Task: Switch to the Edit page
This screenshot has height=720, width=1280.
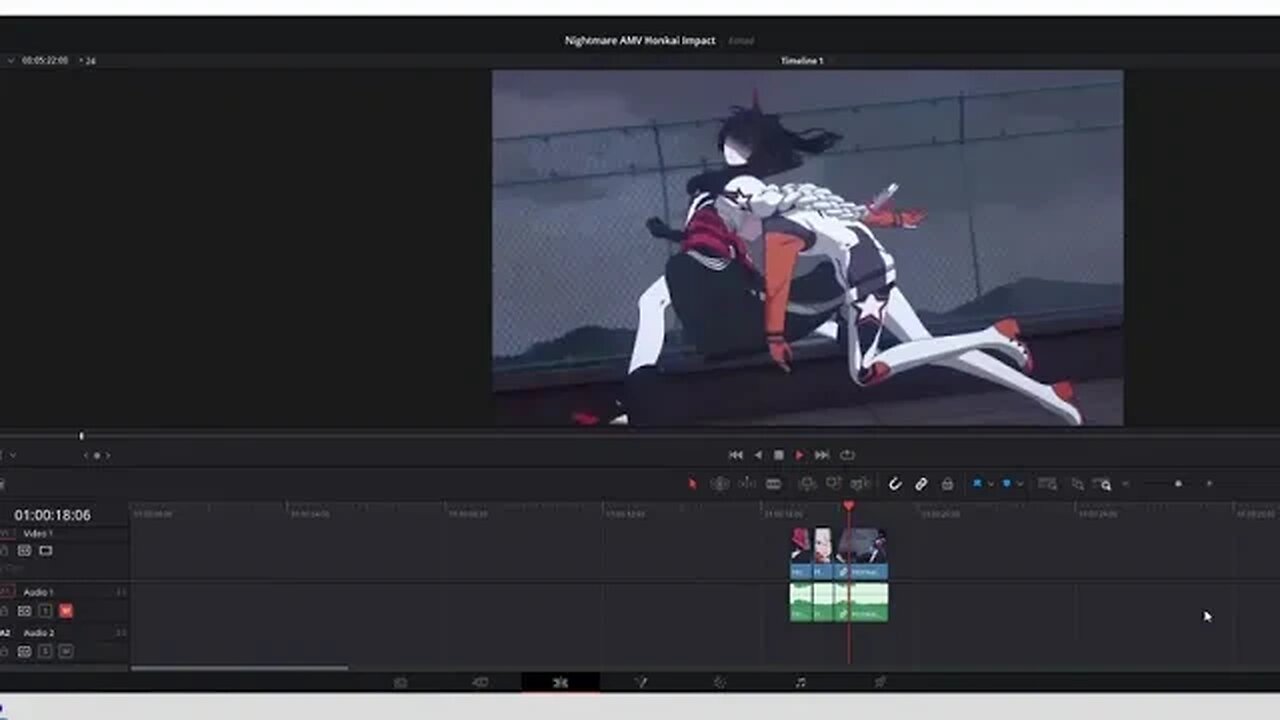Action: point(560,682)
